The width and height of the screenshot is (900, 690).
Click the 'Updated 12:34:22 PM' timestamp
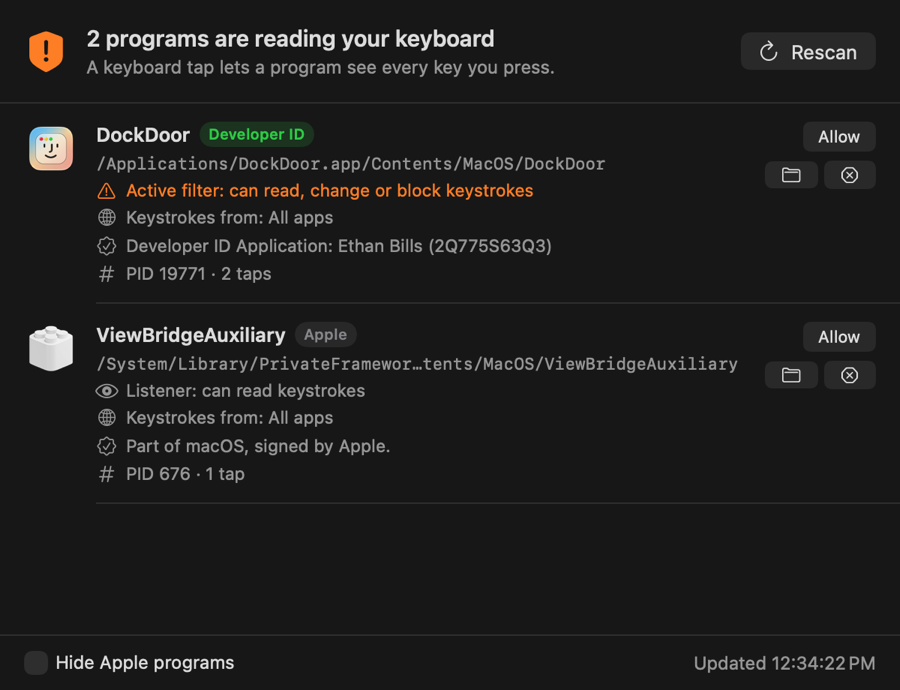click(784, 663)
